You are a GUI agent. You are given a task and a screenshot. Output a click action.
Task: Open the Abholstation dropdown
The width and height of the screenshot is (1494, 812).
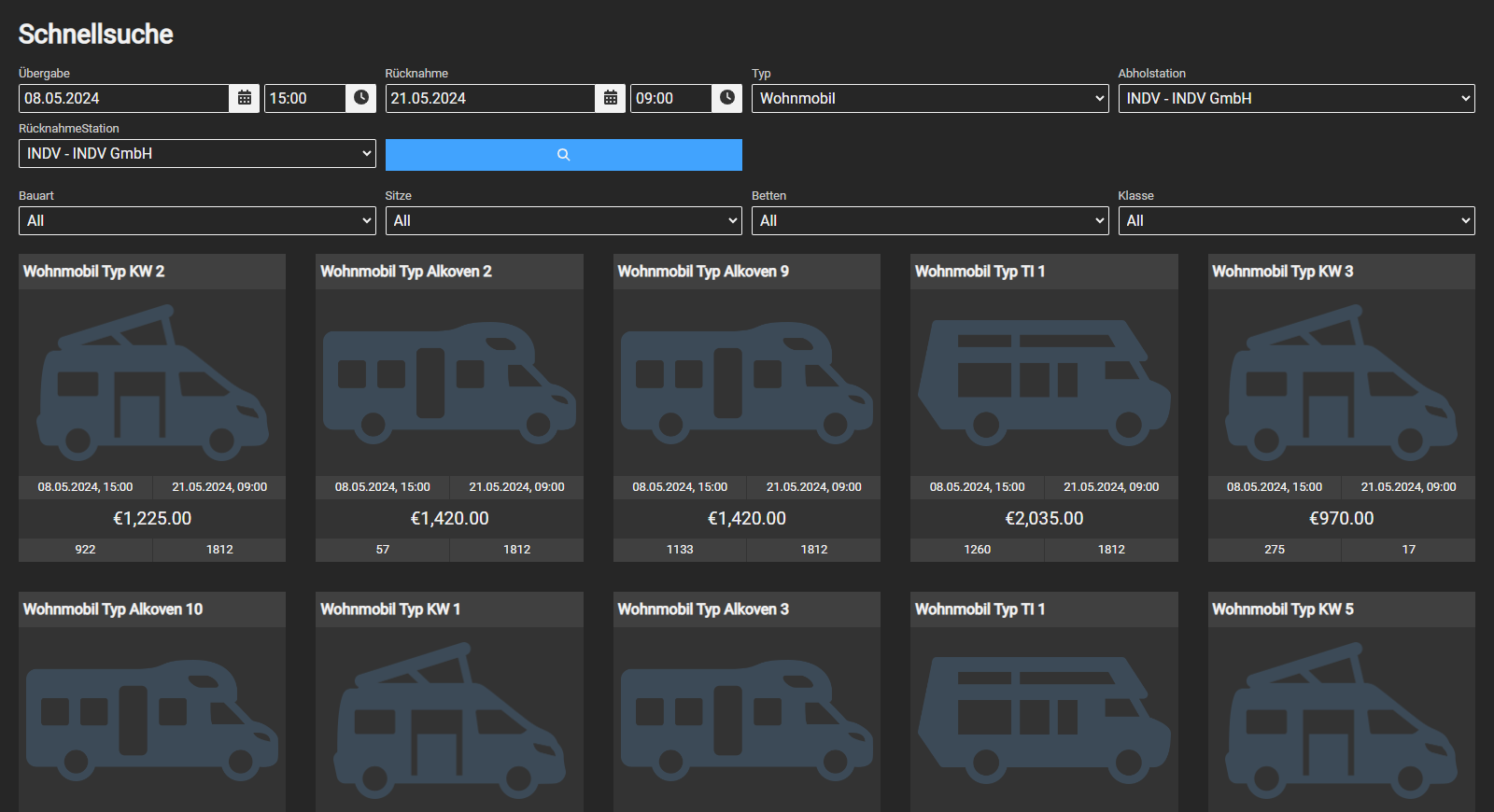[1296, 98]
